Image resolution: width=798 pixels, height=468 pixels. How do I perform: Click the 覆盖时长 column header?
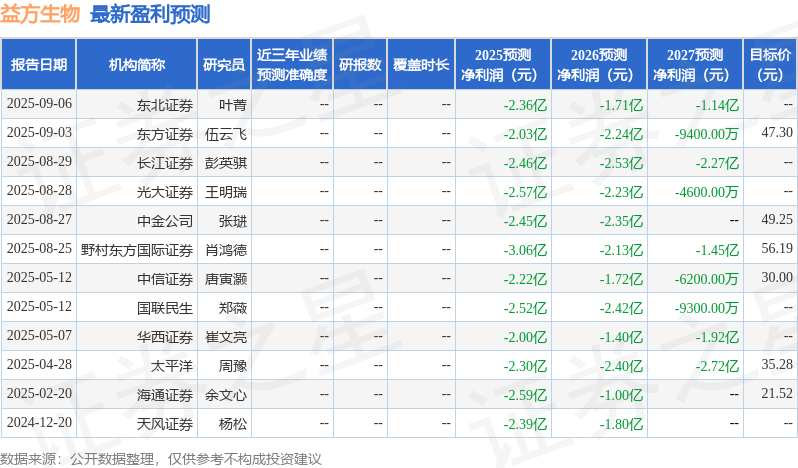(421, 65)
